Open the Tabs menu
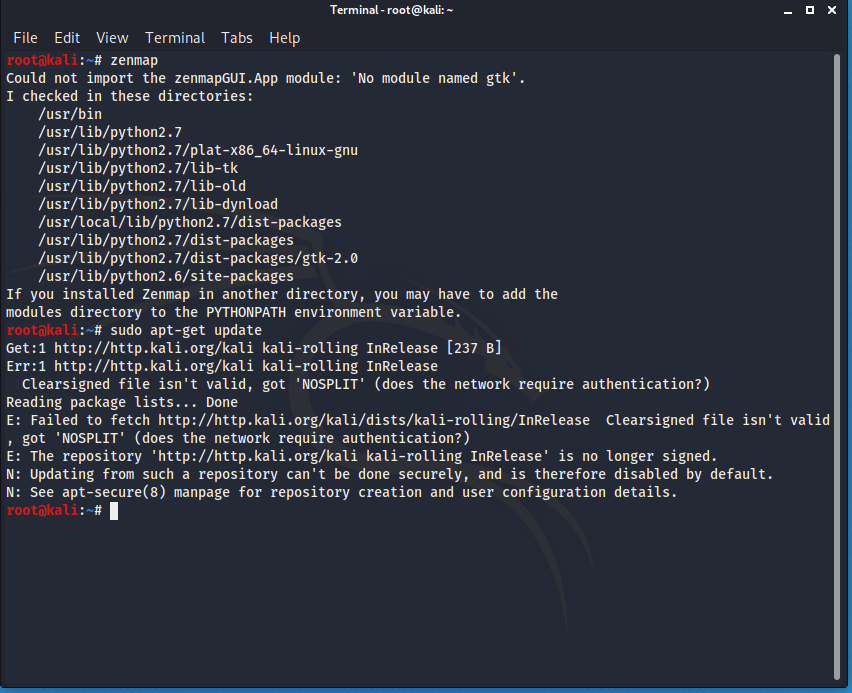 pos(236,38)
